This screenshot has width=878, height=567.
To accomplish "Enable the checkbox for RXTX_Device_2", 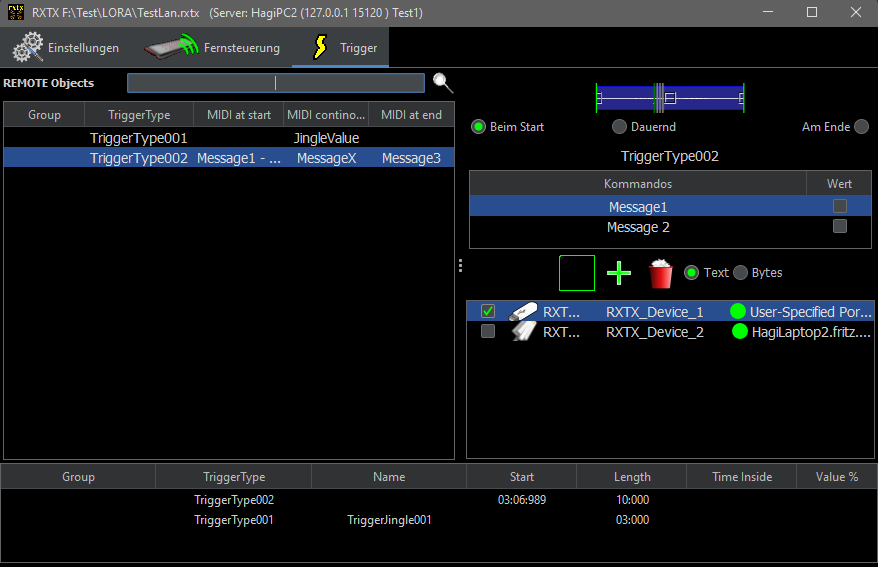I will pyautogui.click(x=488, y=332).
